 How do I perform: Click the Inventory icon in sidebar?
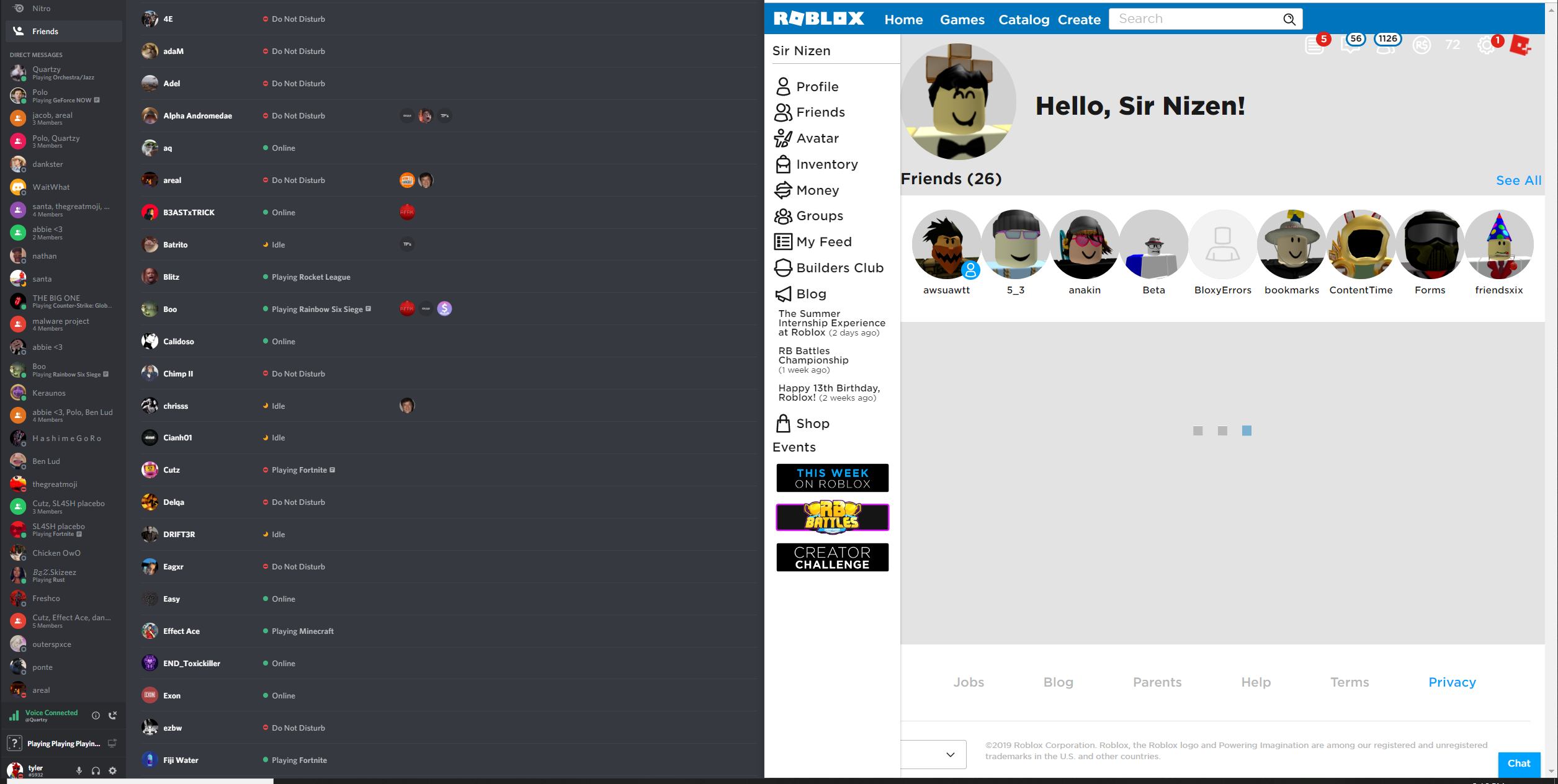tap(784, 164)
